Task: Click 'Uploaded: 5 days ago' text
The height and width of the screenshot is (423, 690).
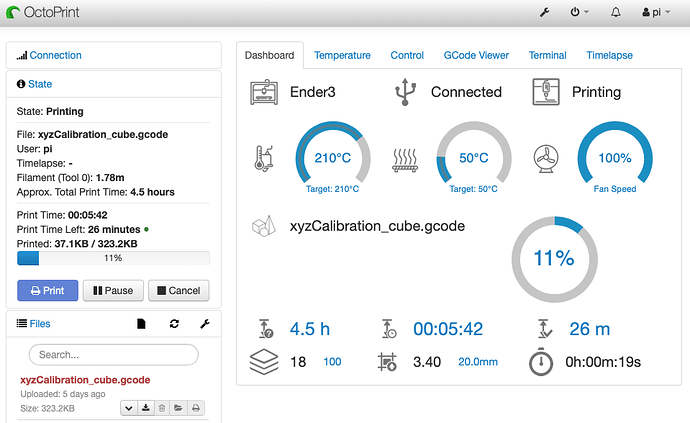Action: [63, 394]
